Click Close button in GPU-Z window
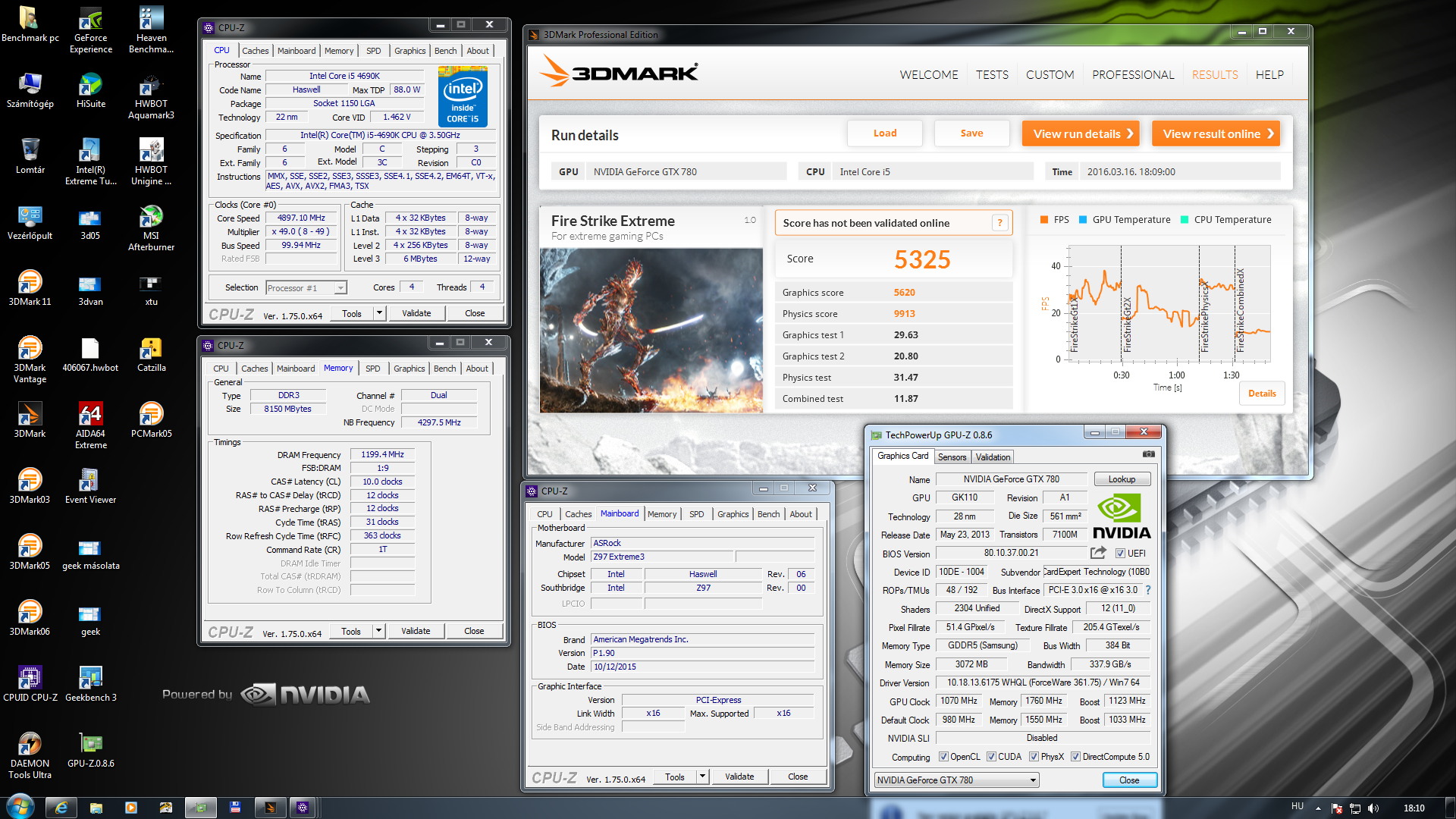This screenshot has height=819, width=1456. coord(1129,780)
